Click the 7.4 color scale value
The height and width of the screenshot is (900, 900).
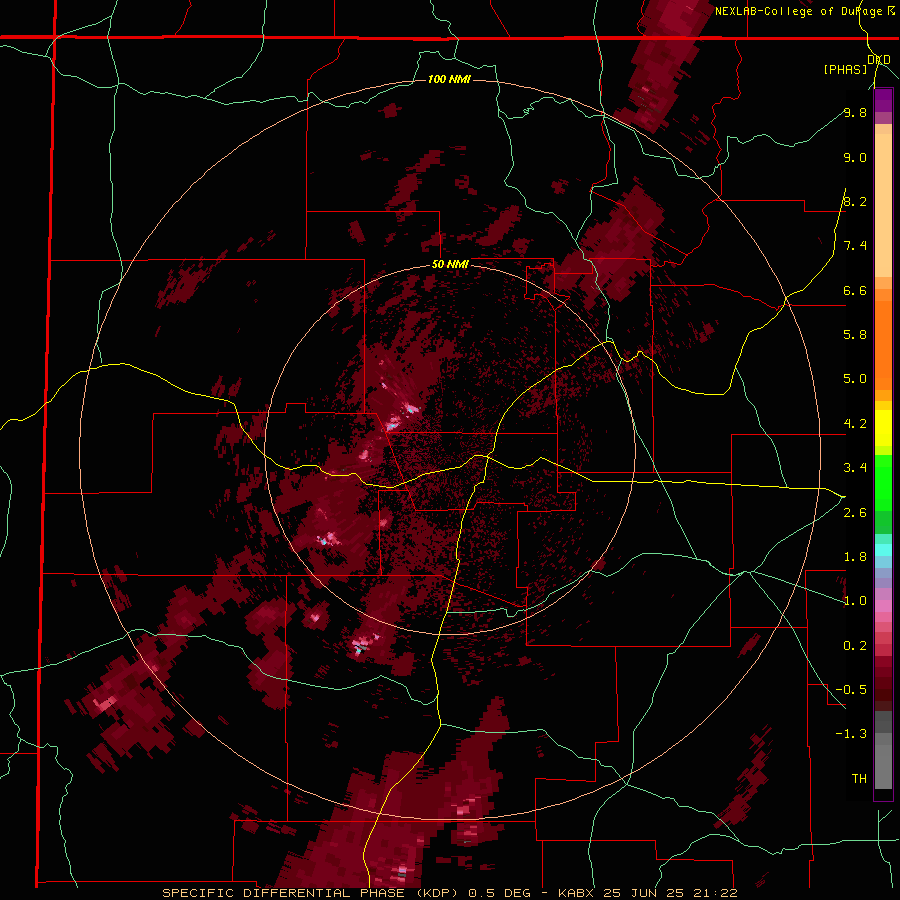click(855, 246)
